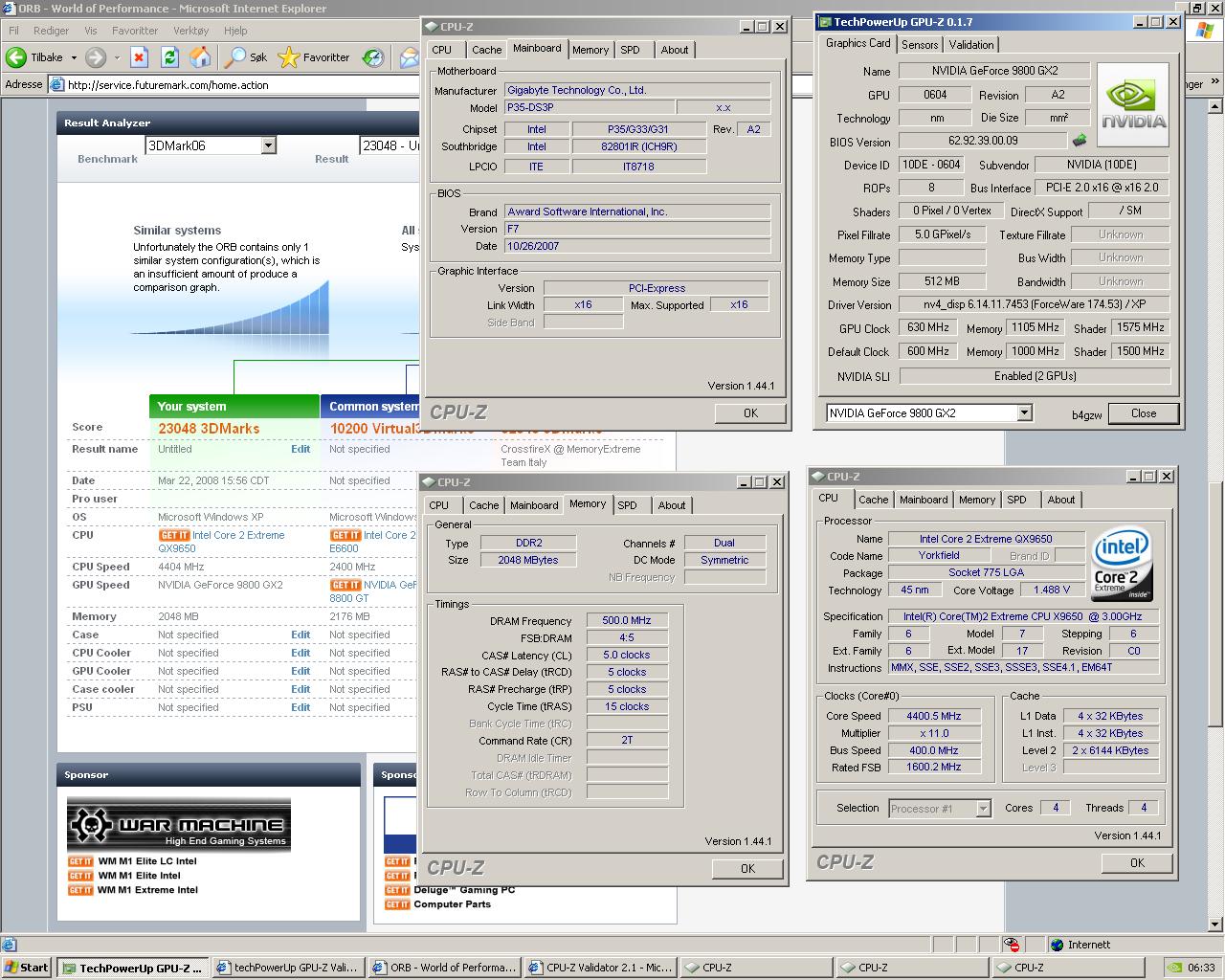Click GET IT badge beside WM M1 Elite LC Intel
The image size is (1225, 980).
80,861
